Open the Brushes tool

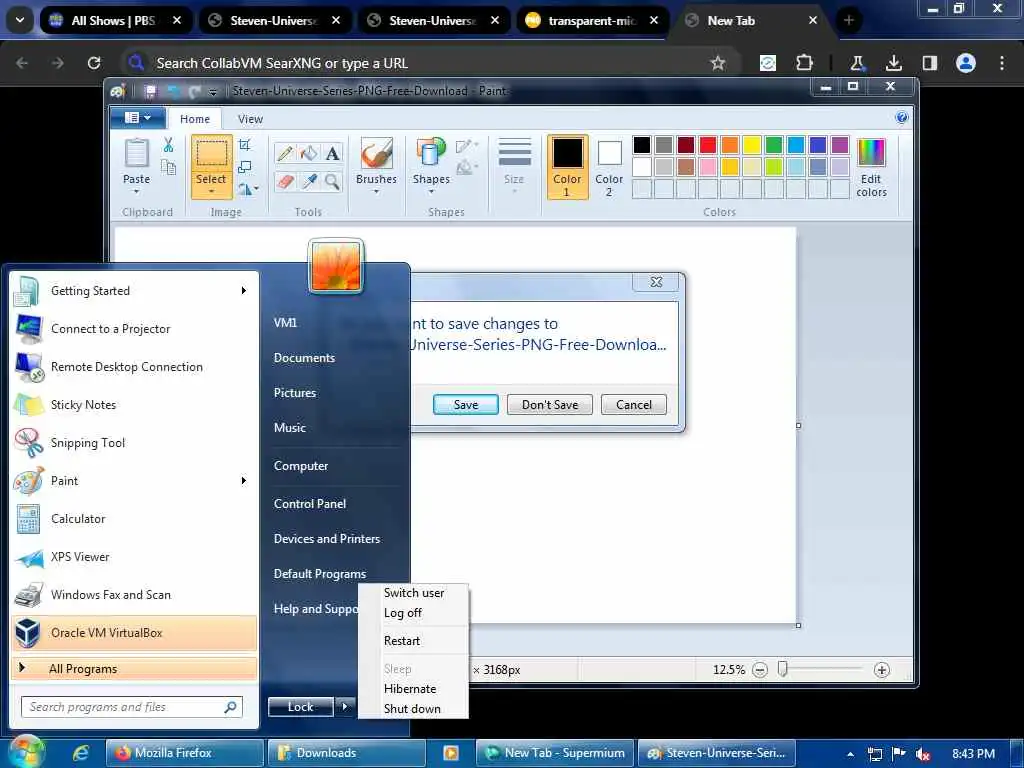tap(376, 166)
